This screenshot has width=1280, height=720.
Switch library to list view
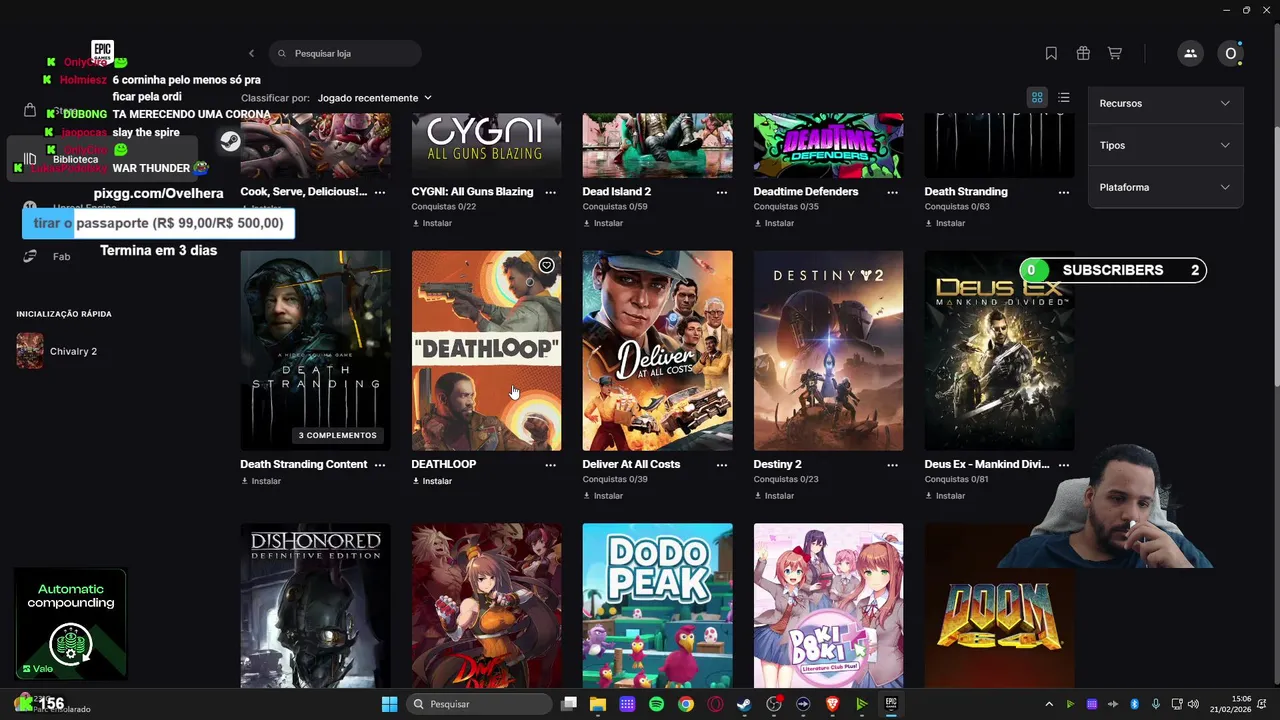(1064, 97)
